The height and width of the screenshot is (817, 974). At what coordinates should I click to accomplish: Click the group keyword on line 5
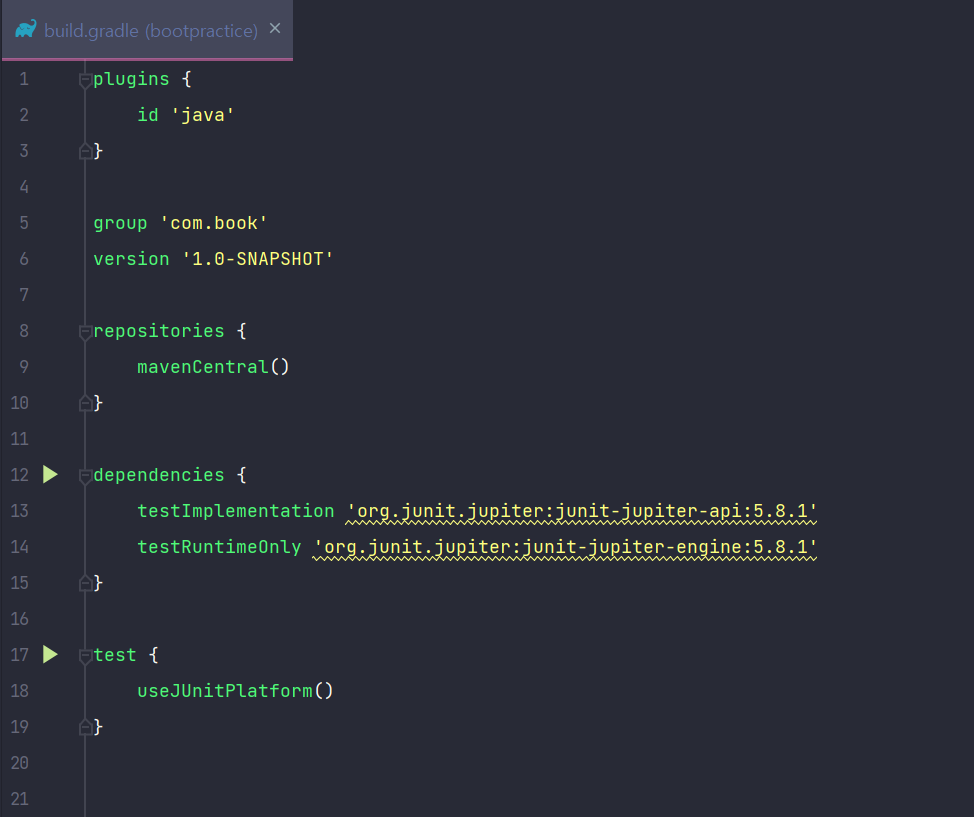click(x=121, y=224)
